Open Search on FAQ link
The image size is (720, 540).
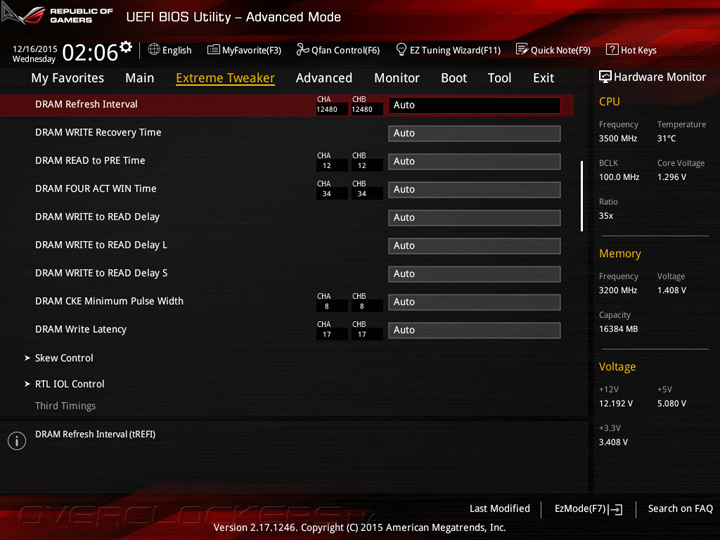[680, 508]
